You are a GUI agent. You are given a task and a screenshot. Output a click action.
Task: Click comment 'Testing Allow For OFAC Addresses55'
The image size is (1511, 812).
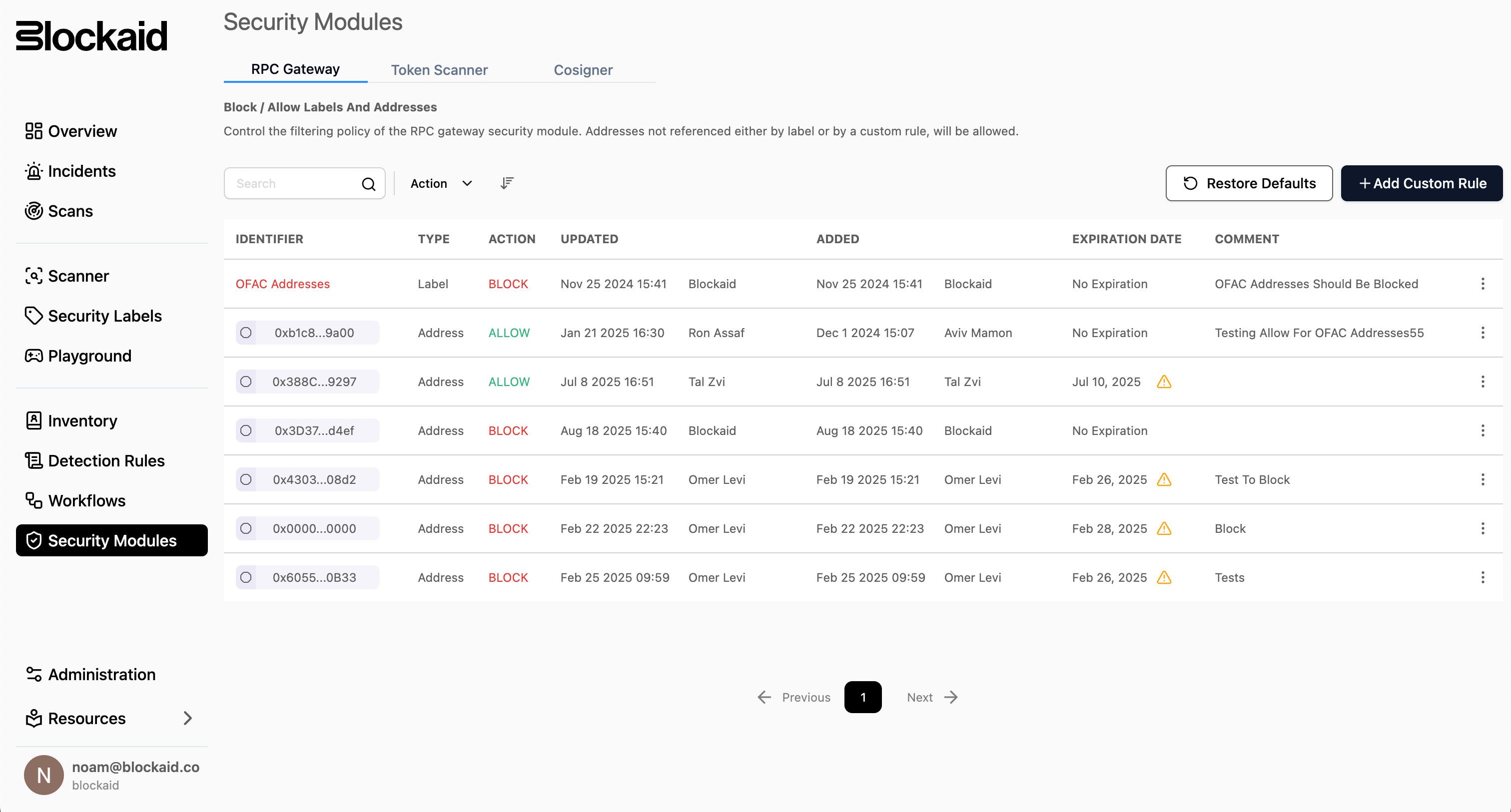tap(1319, 333)
